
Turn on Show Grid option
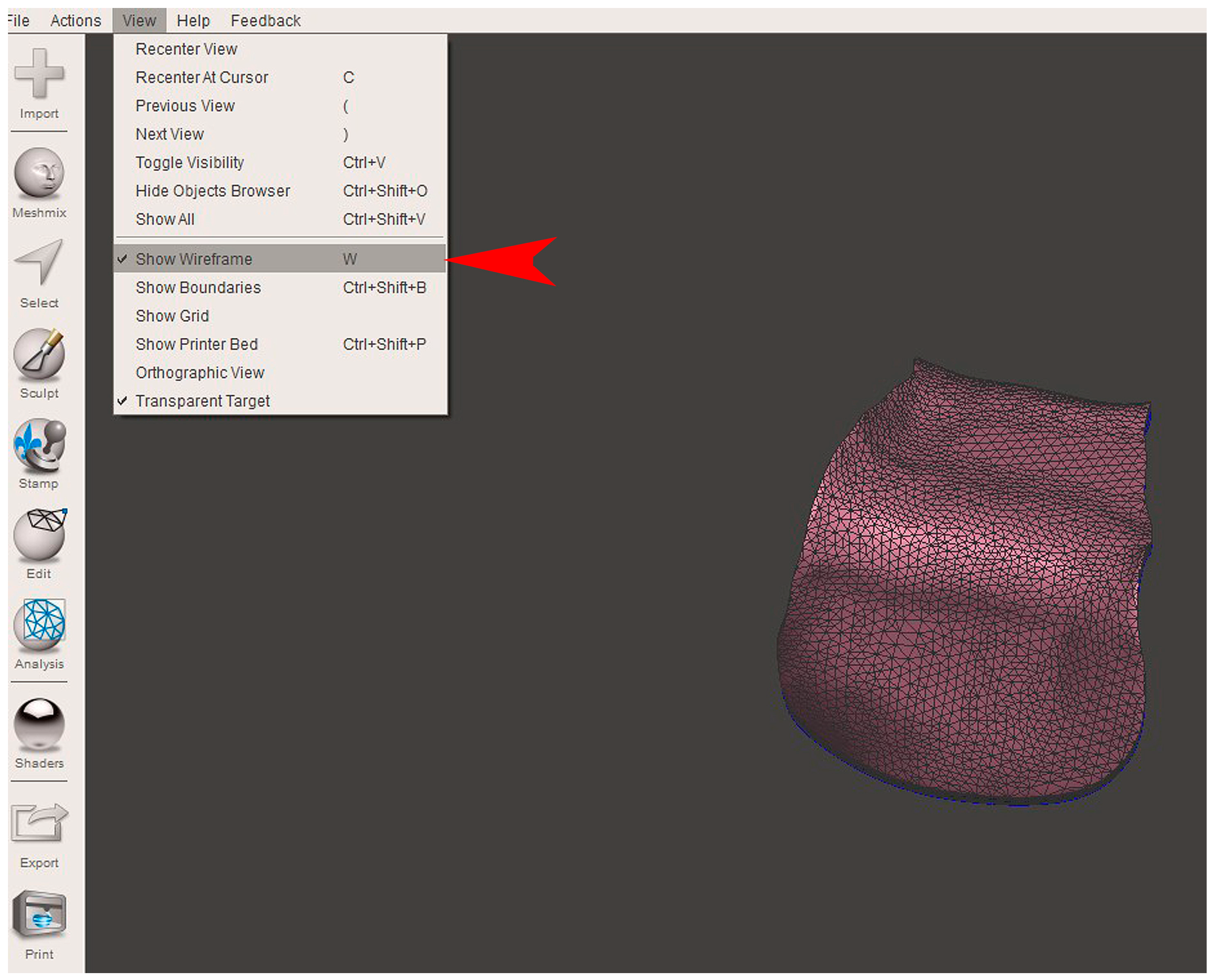point(172,316)
